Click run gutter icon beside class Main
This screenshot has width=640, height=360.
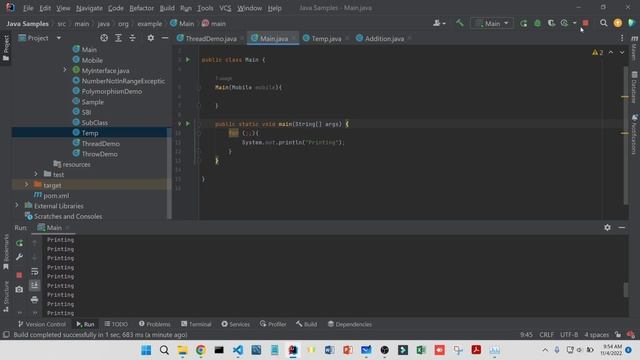point(188,60)
